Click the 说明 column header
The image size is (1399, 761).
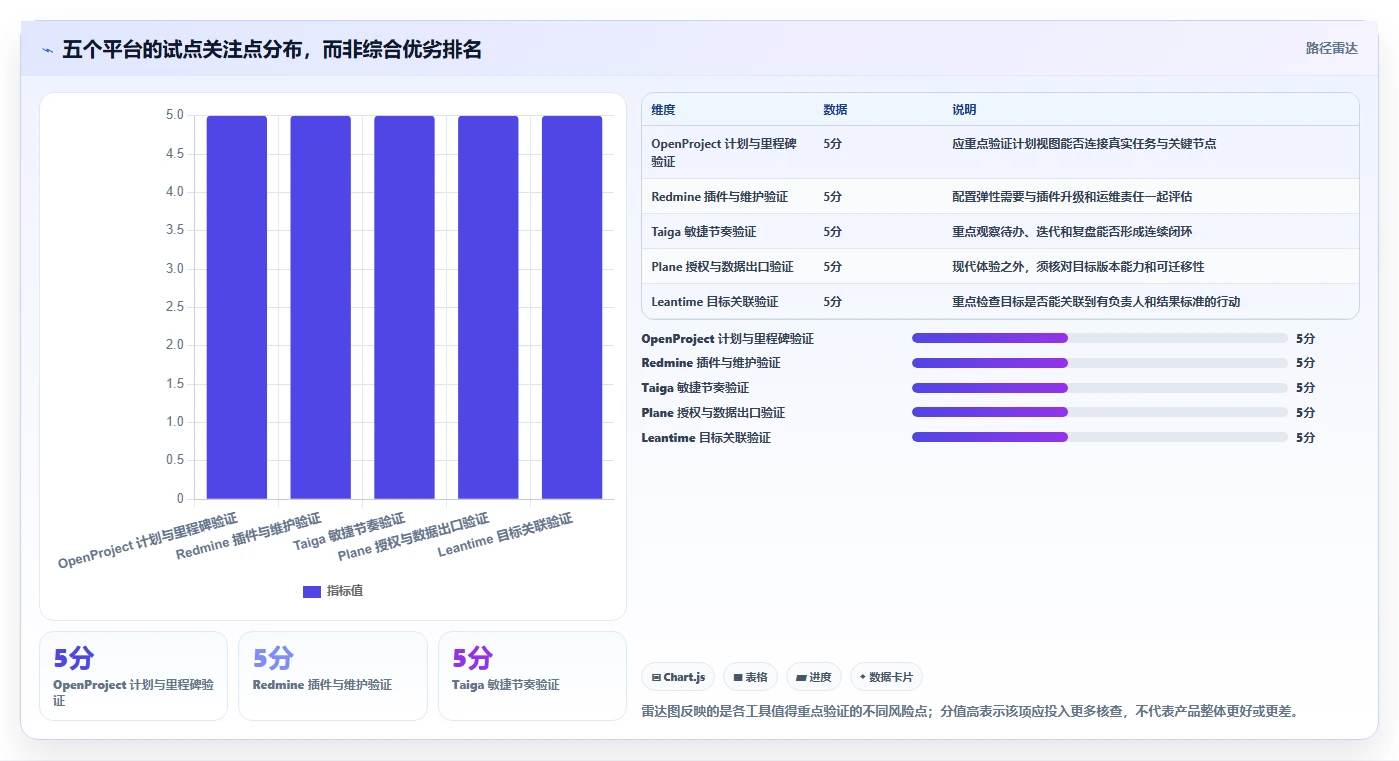pyautogui.click(x=964, y=110)
